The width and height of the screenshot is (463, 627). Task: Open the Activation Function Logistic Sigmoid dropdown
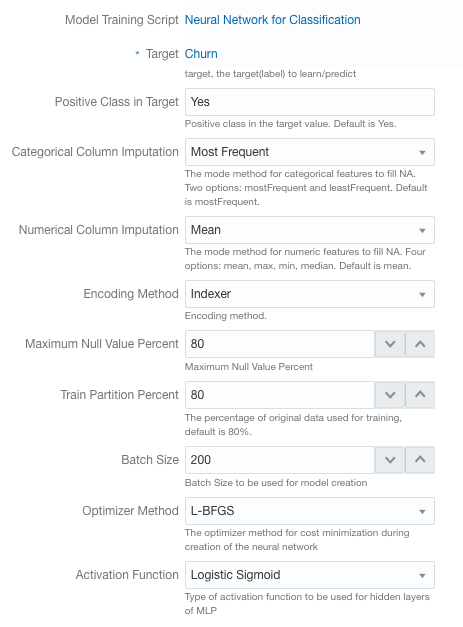tap(309, 575)
